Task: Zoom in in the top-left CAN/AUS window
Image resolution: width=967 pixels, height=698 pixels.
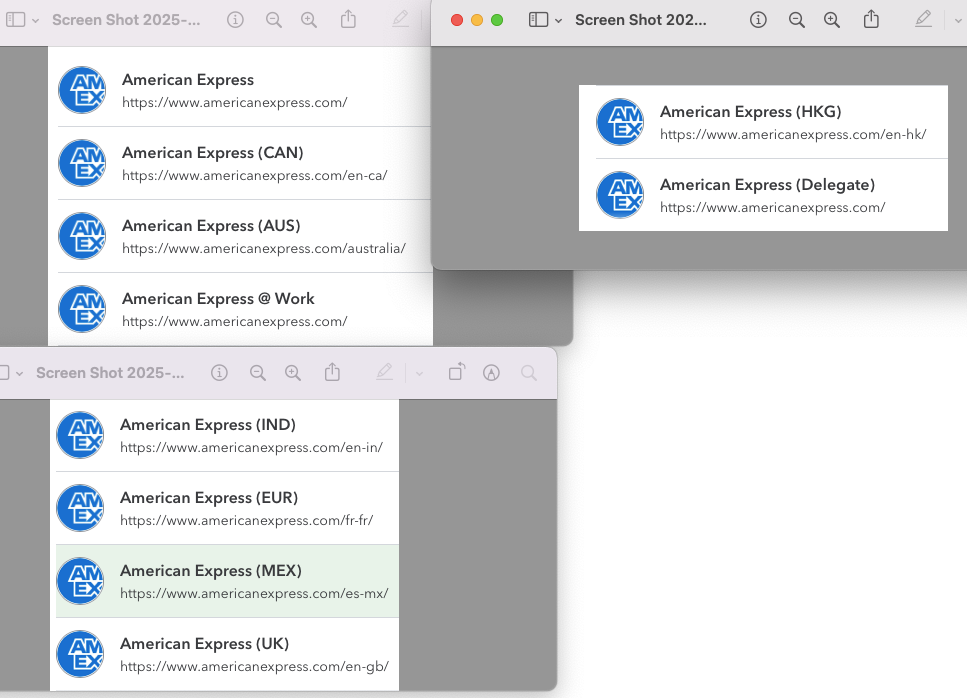Action: click(x=309, y=20)
